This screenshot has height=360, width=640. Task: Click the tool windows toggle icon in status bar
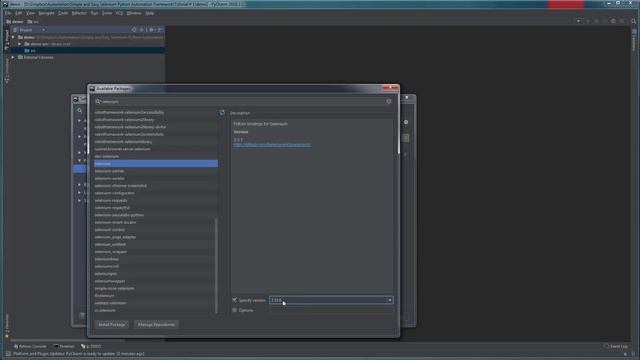[x=8, y=354]
